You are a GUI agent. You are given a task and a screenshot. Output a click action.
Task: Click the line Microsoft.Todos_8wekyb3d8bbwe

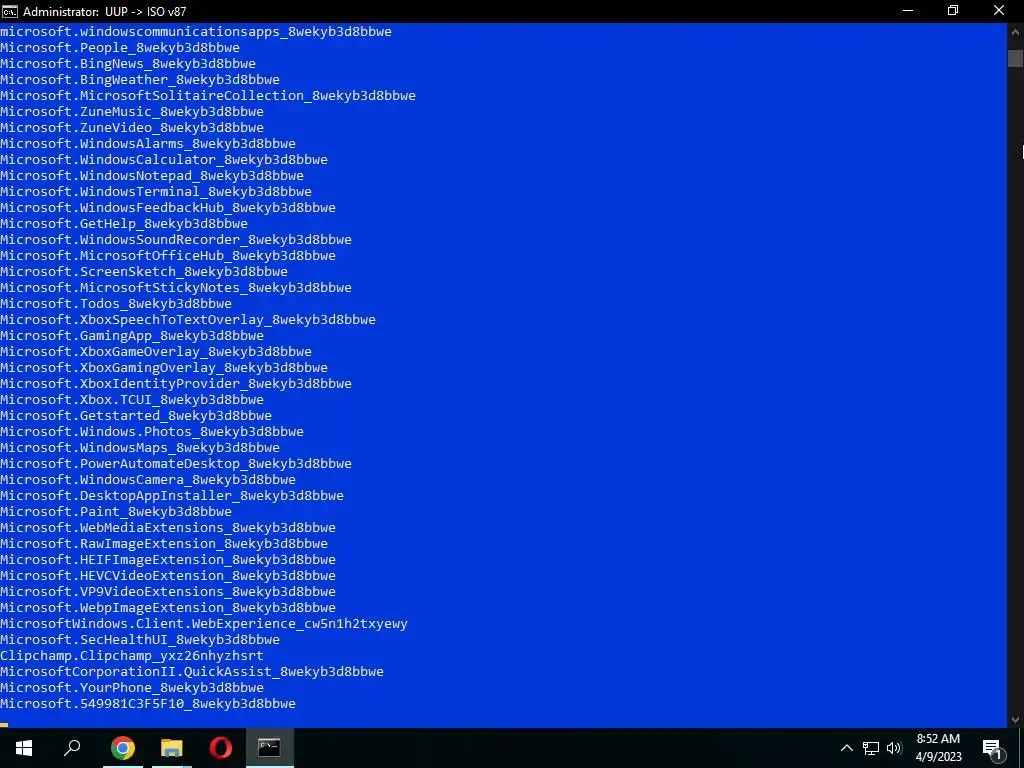(x=116, y=304)
